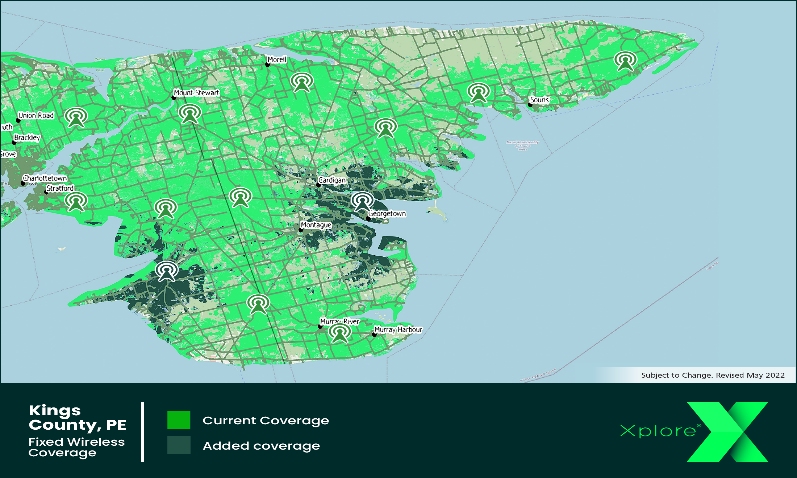Click the Added coverage dark swatch

(179, 445)
